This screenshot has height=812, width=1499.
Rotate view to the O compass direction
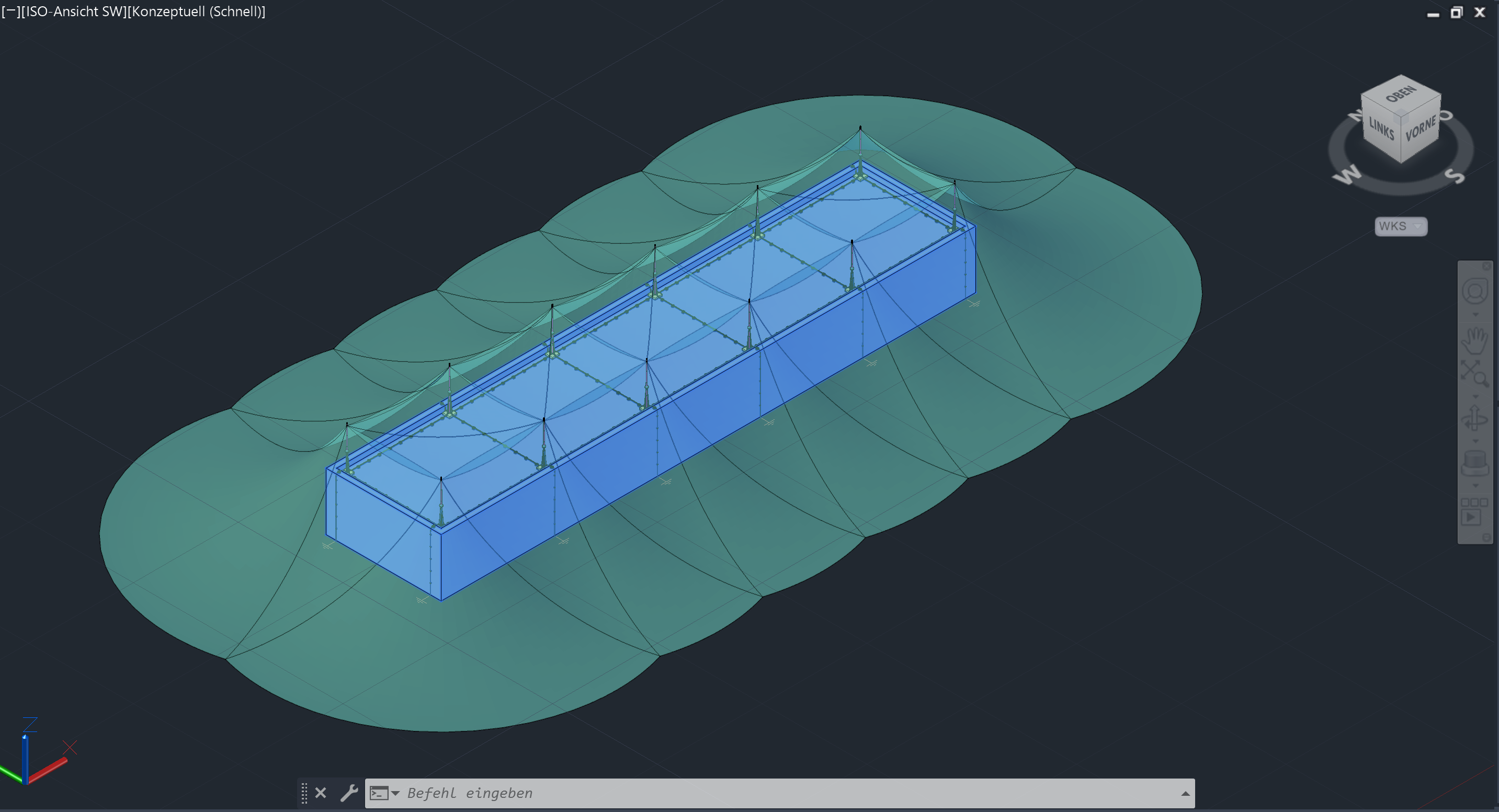pos(1447,115)
